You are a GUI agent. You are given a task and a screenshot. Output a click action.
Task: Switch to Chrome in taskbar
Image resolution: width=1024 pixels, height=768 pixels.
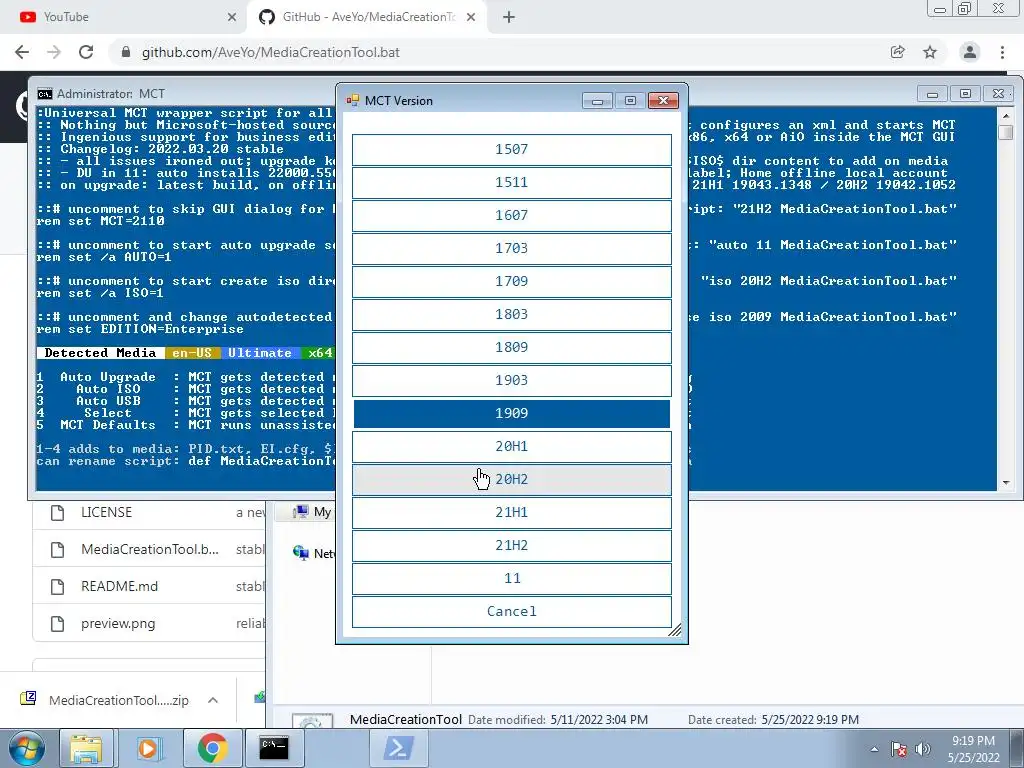[x=212, y=748]
